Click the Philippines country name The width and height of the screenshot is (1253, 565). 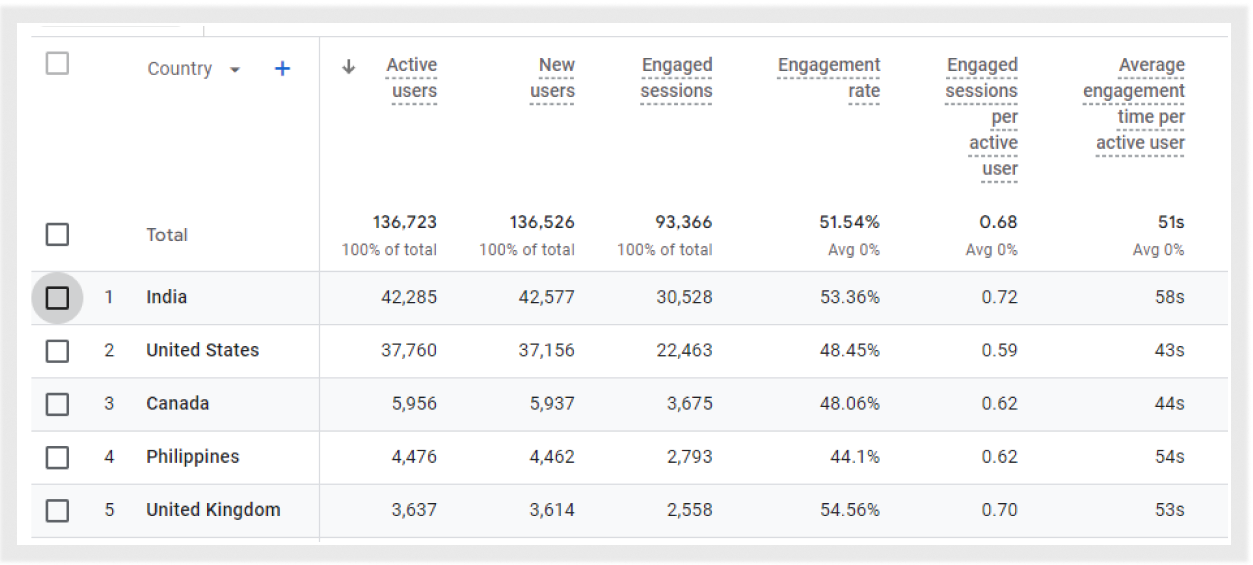[193, 456]
